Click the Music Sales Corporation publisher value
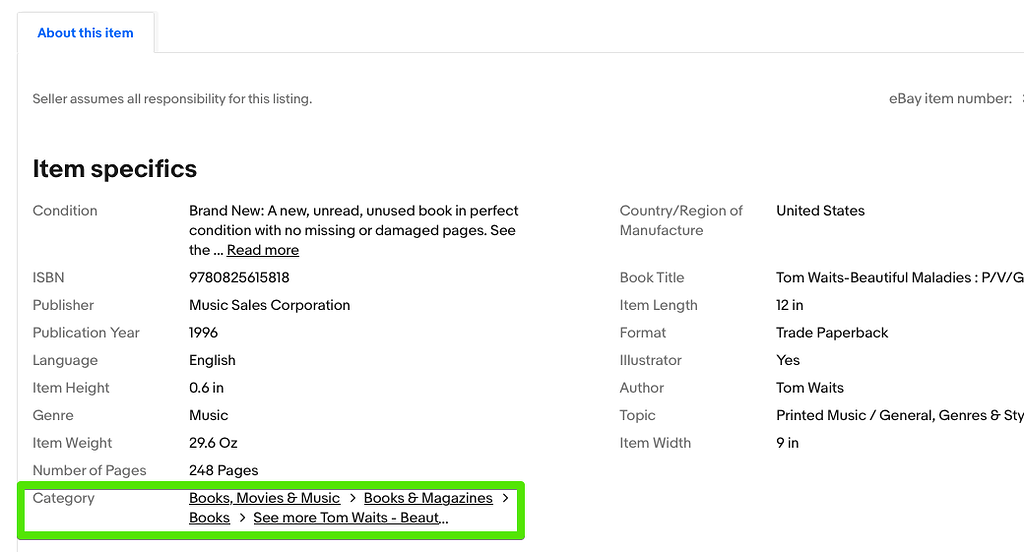 click(x=269, y=305)
